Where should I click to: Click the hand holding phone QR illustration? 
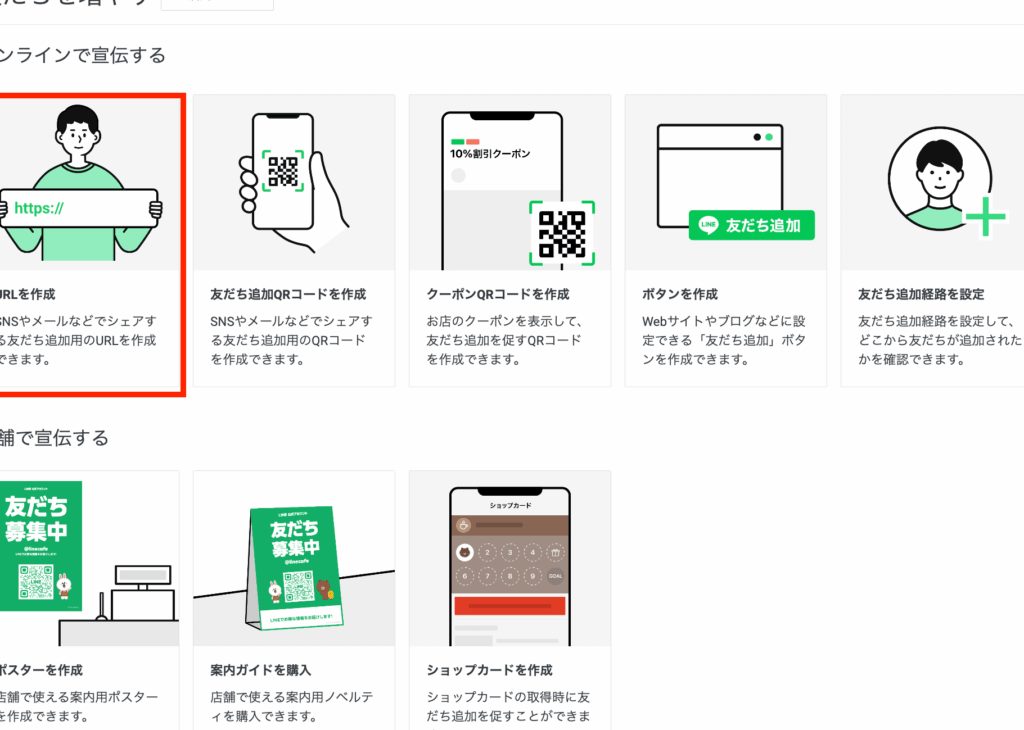[292, 180]
